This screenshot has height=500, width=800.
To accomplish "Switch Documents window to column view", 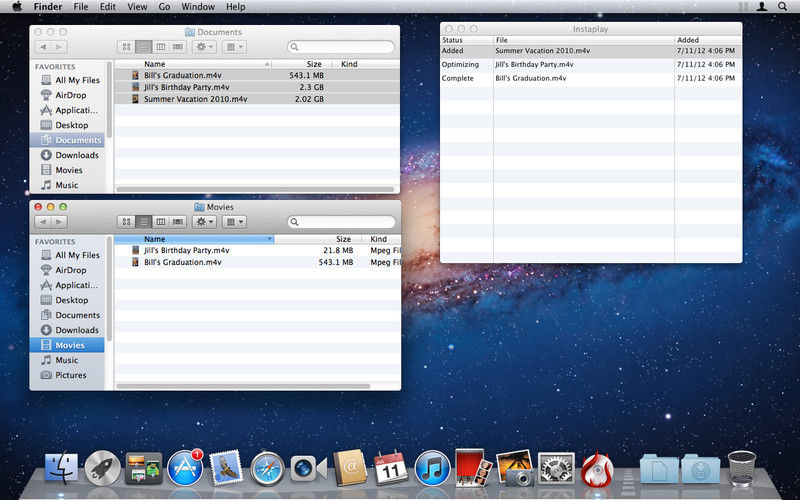I will coord(161,47).
